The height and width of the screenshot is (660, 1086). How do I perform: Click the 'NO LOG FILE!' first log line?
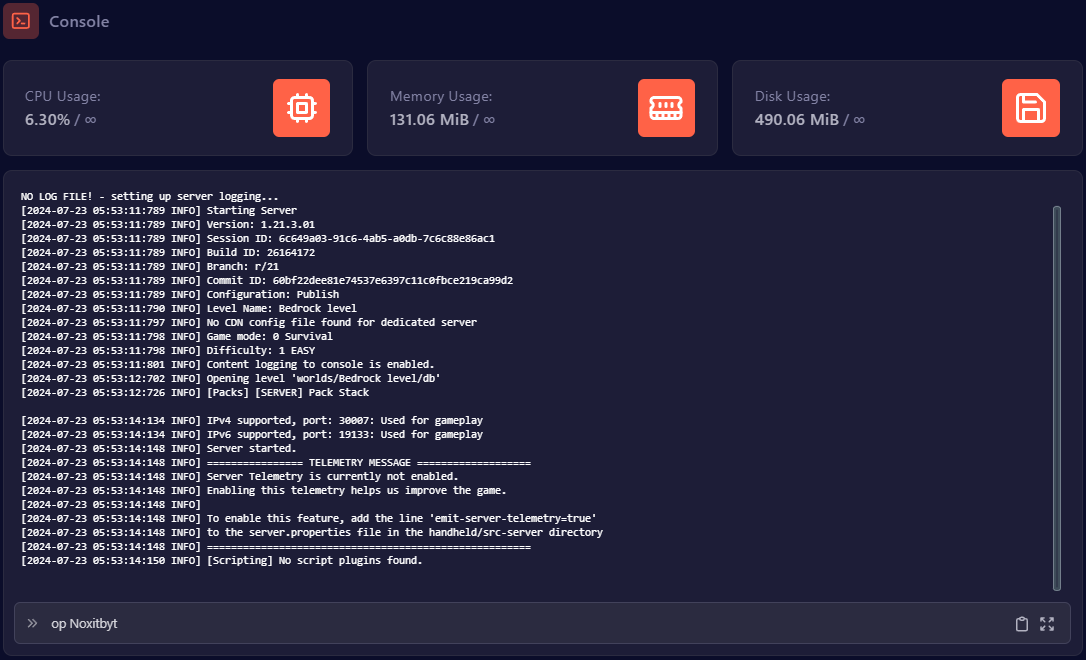150,197
